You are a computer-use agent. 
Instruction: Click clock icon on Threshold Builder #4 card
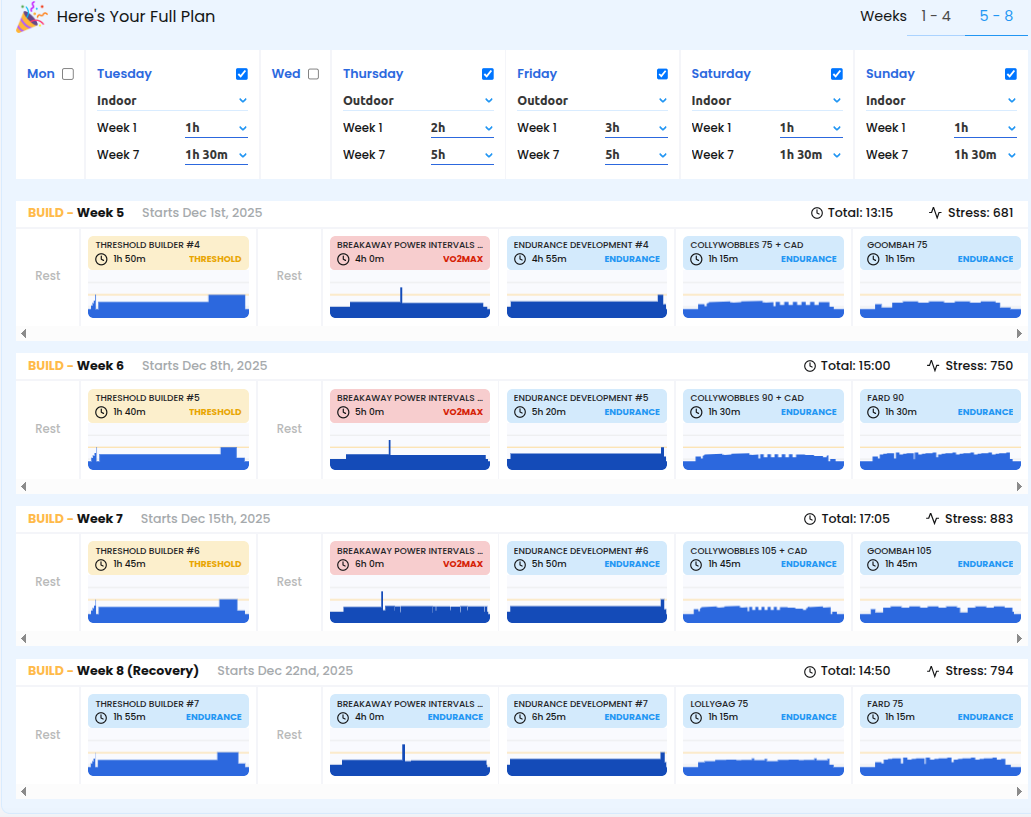(101, 259)
